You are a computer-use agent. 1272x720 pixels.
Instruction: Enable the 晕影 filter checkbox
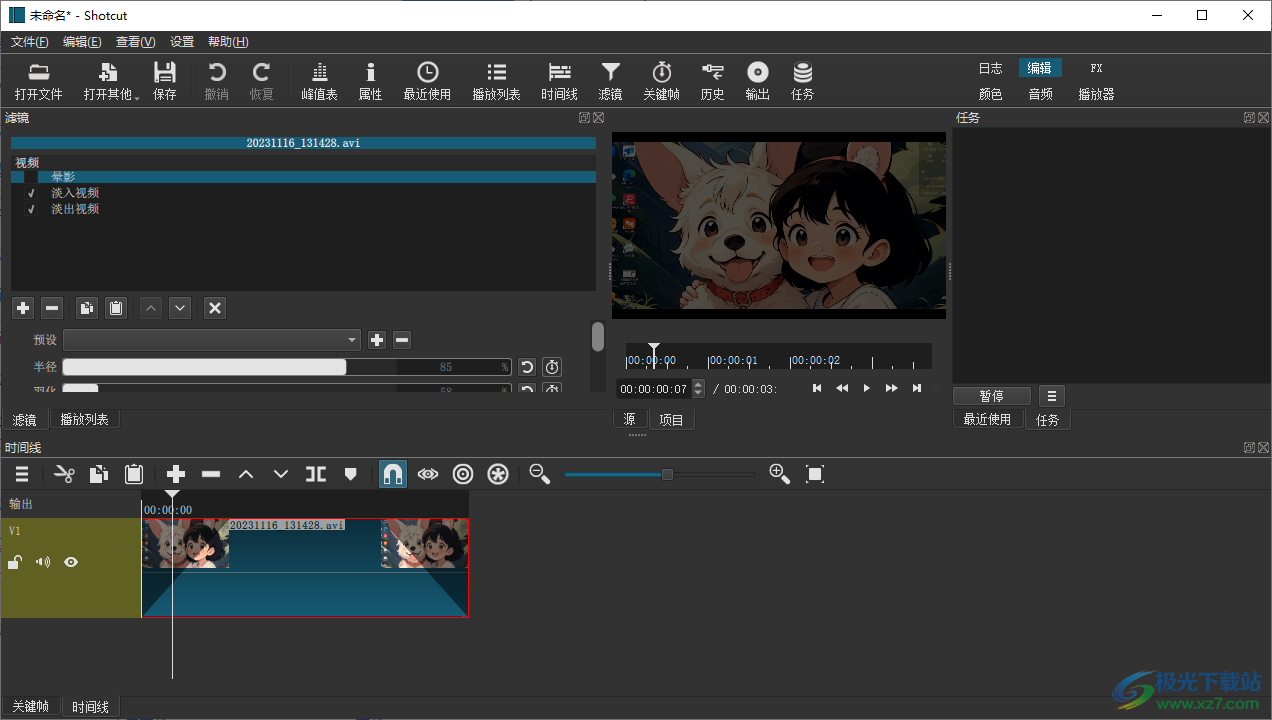(31, 177)
